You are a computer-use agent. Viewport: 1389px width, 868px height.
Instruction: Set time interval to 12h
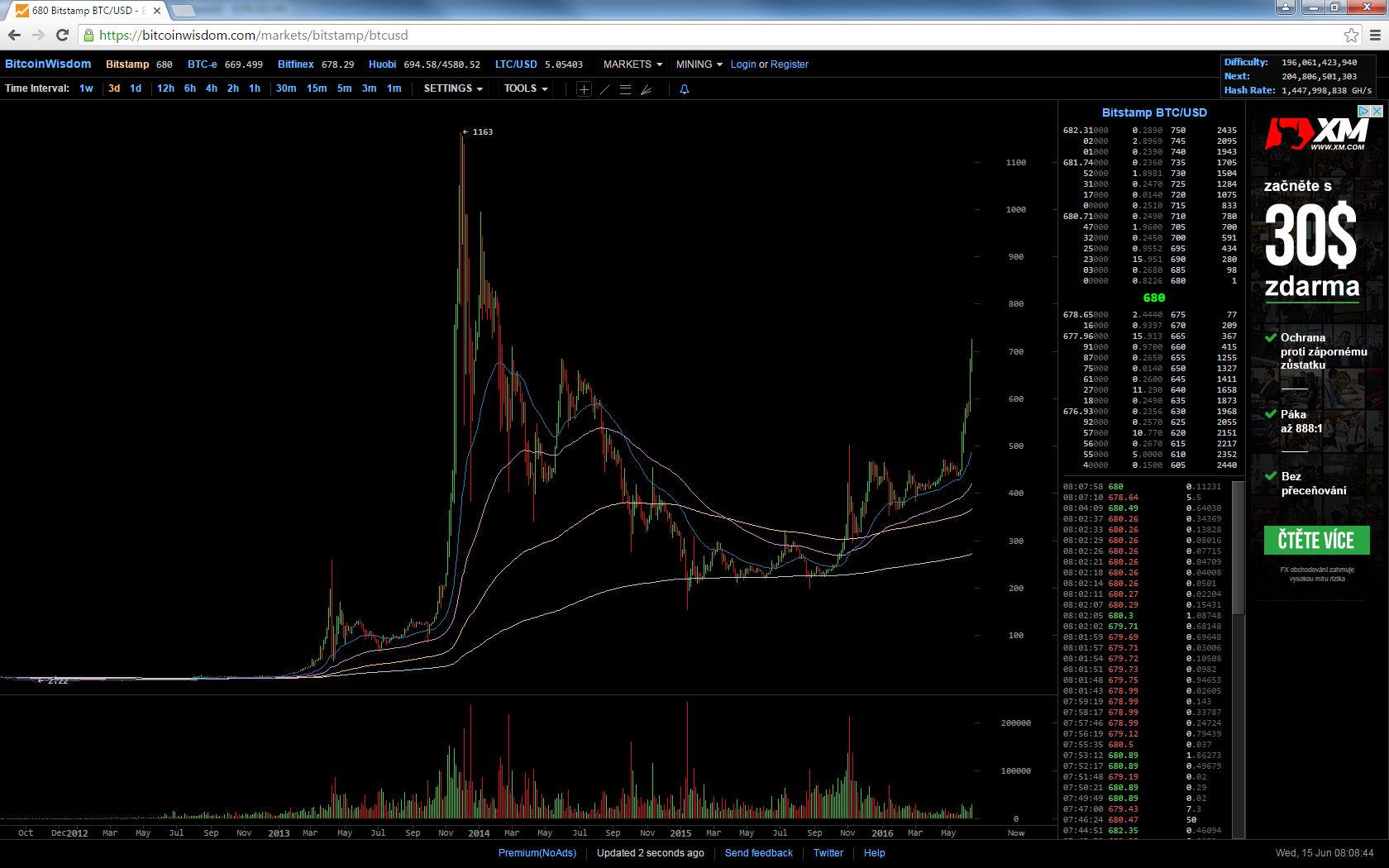165,88
